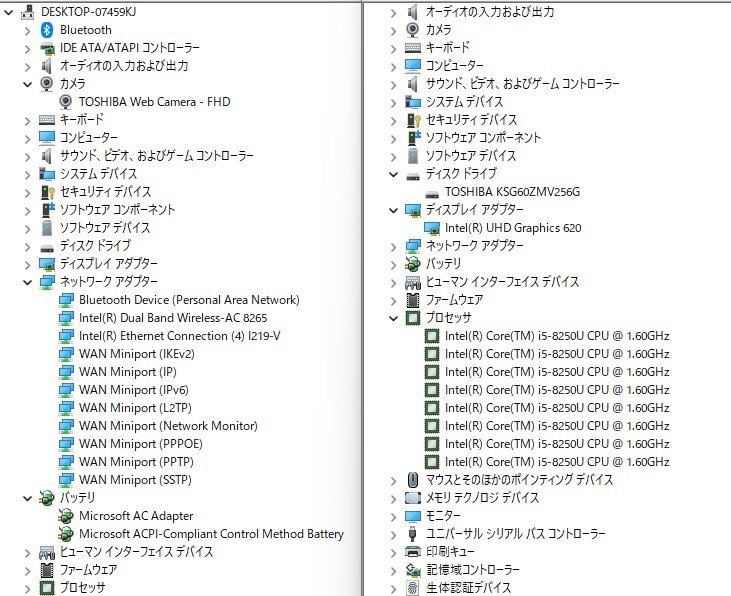Expand ユニバーサル シリアル バス コントローラー category
Screen dimensions: 731x596
[x=393, y=534]
